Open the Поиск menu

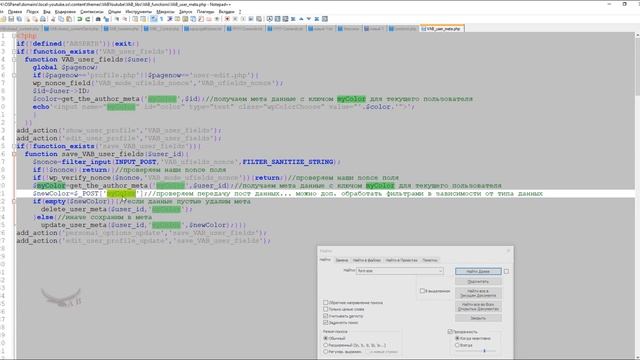pos(32,12)
